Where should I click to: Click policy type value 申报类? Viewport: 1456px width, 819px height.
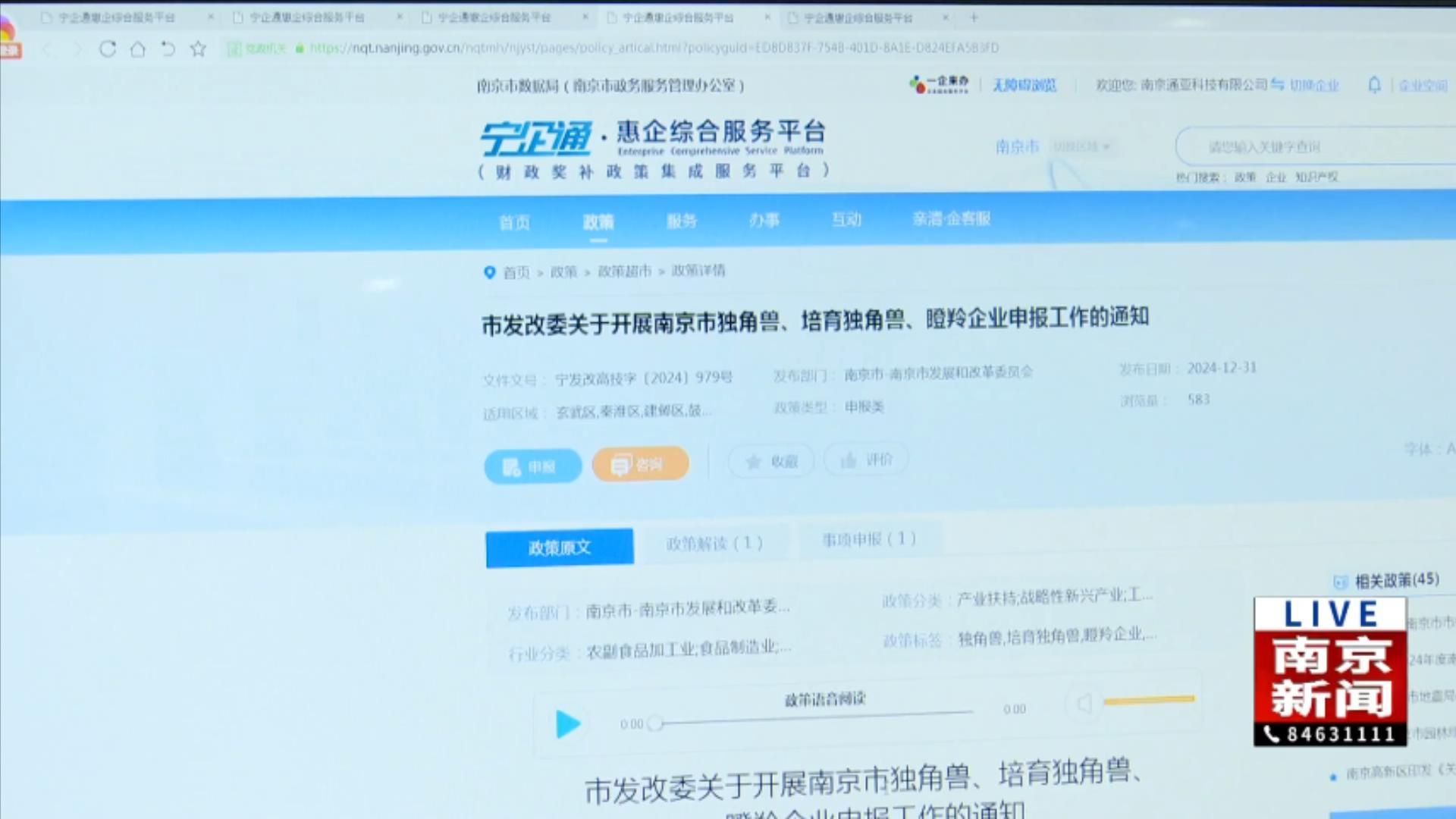pos(864,407)
